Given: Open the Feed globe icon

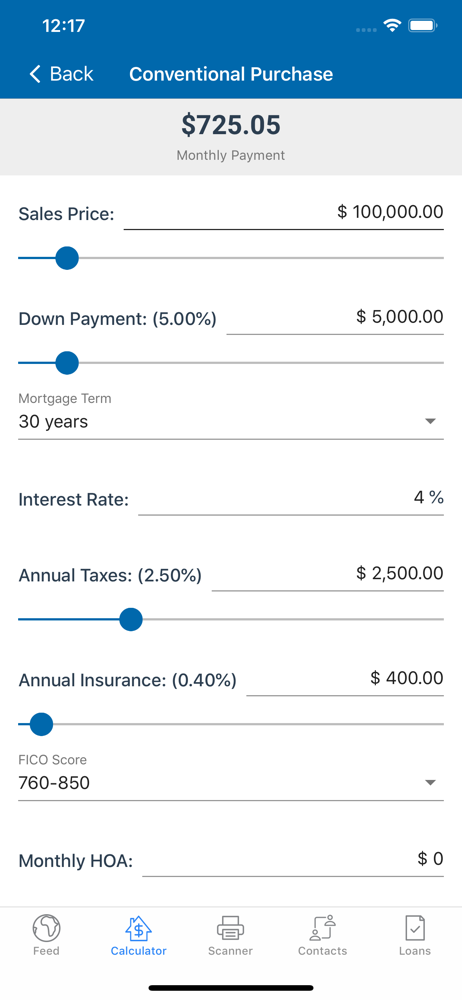Looking at the screenshot, I should point(46,928).
